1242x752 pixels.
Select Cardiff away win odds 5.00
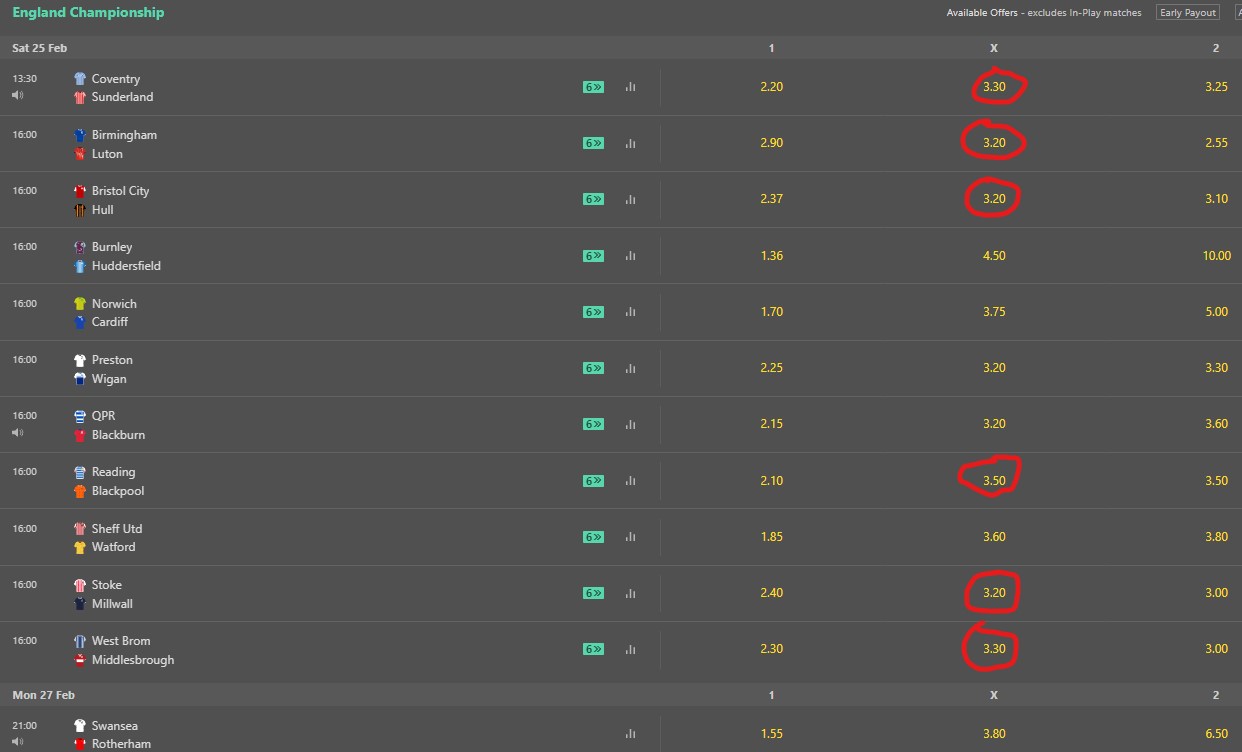(1216, 312)
